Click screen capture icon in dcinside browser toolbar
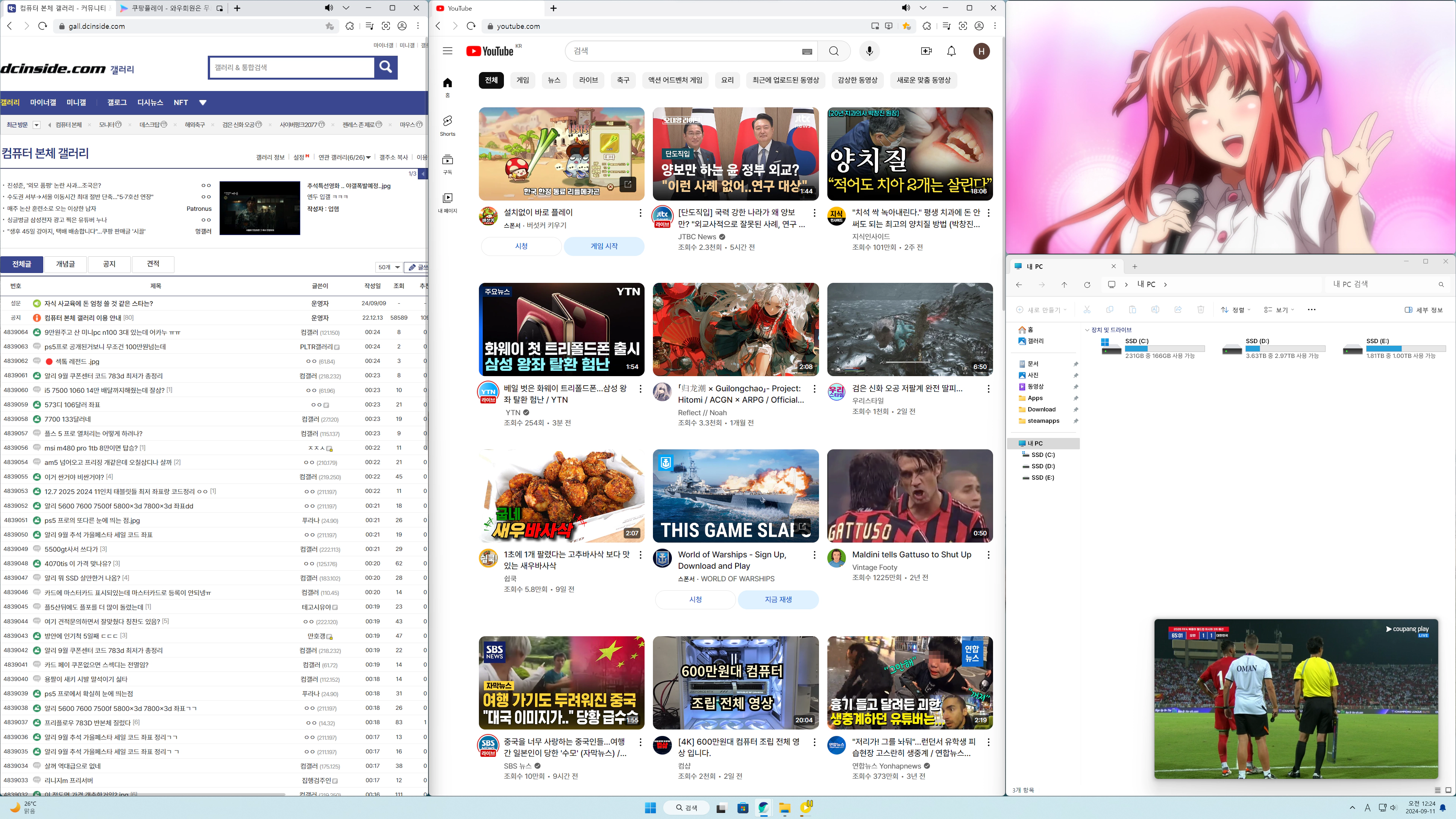The height and width of the screenshot is (819, 1456). tap(386, 26)
